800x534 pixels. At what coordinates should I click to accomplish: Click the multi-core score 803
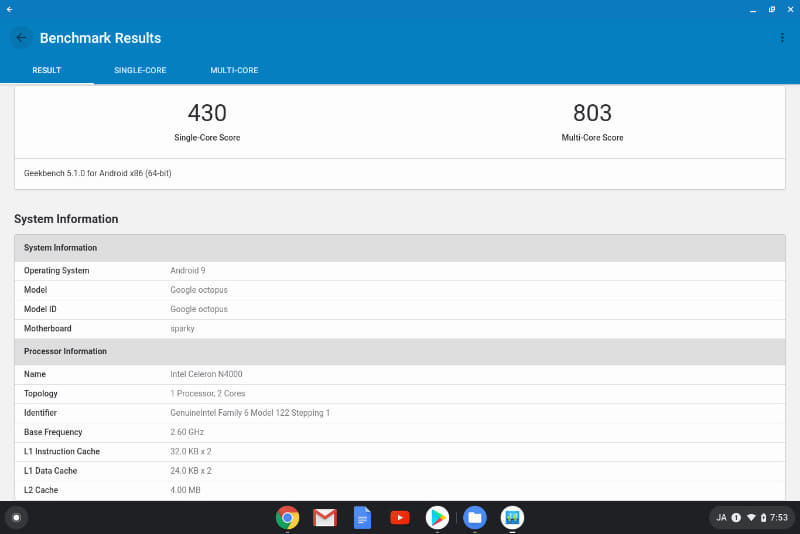592,113
